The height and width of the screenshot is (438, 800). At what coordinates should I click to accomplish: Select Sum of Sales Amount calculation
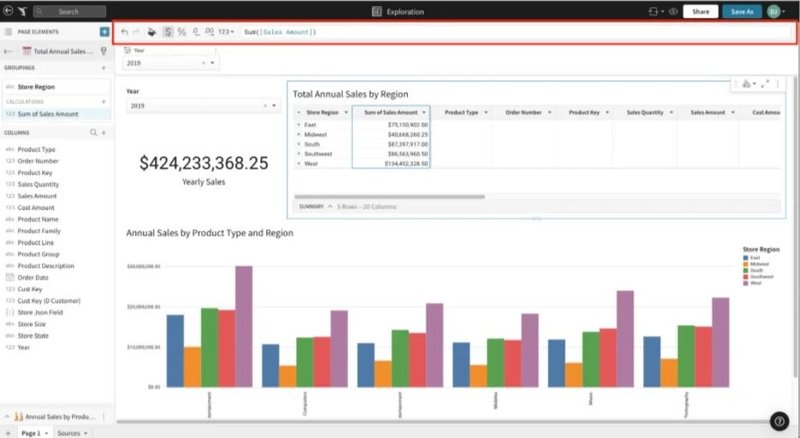(56, 114)
